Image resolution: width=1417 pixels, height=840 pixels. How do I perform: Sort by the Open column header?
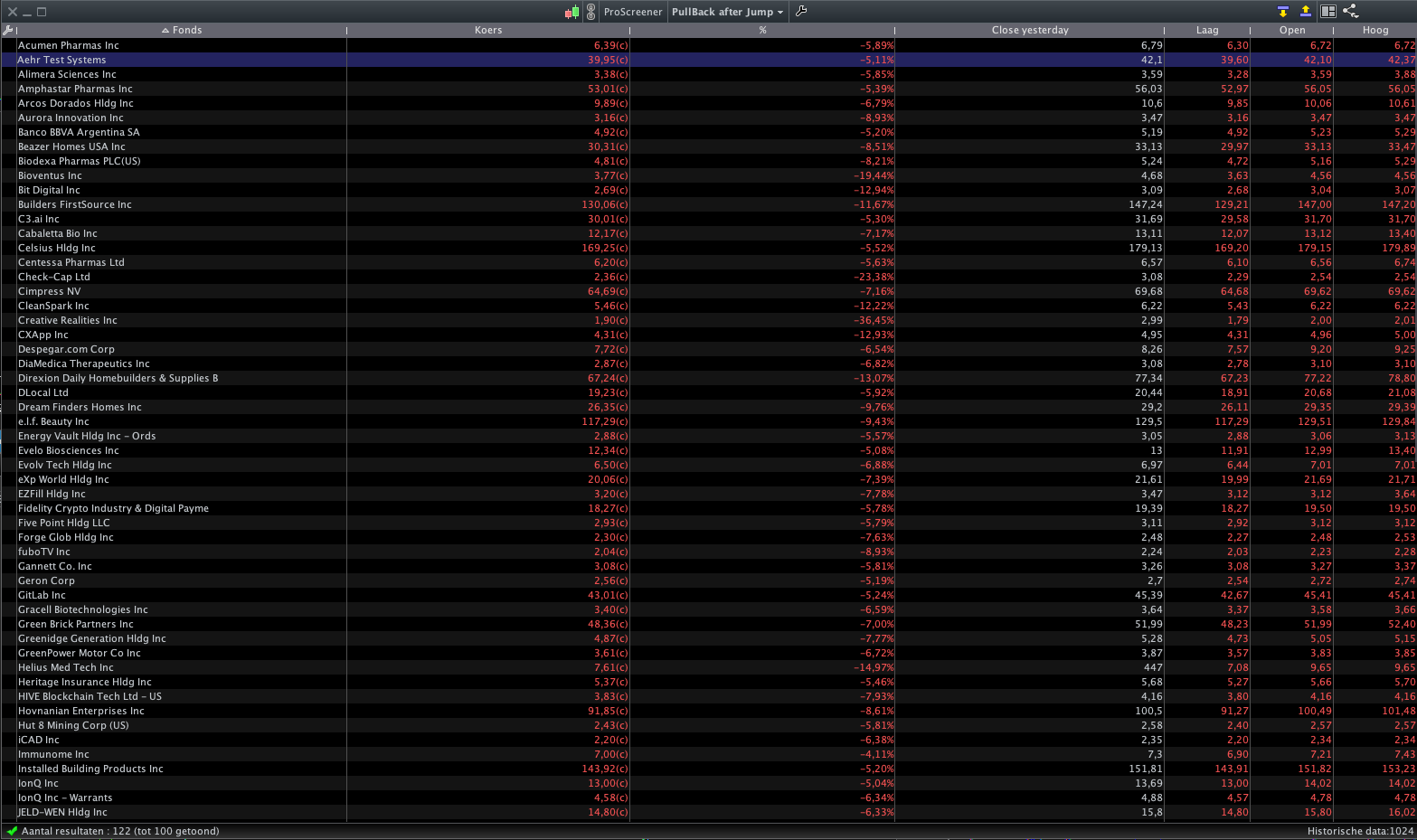(1292, 31)
